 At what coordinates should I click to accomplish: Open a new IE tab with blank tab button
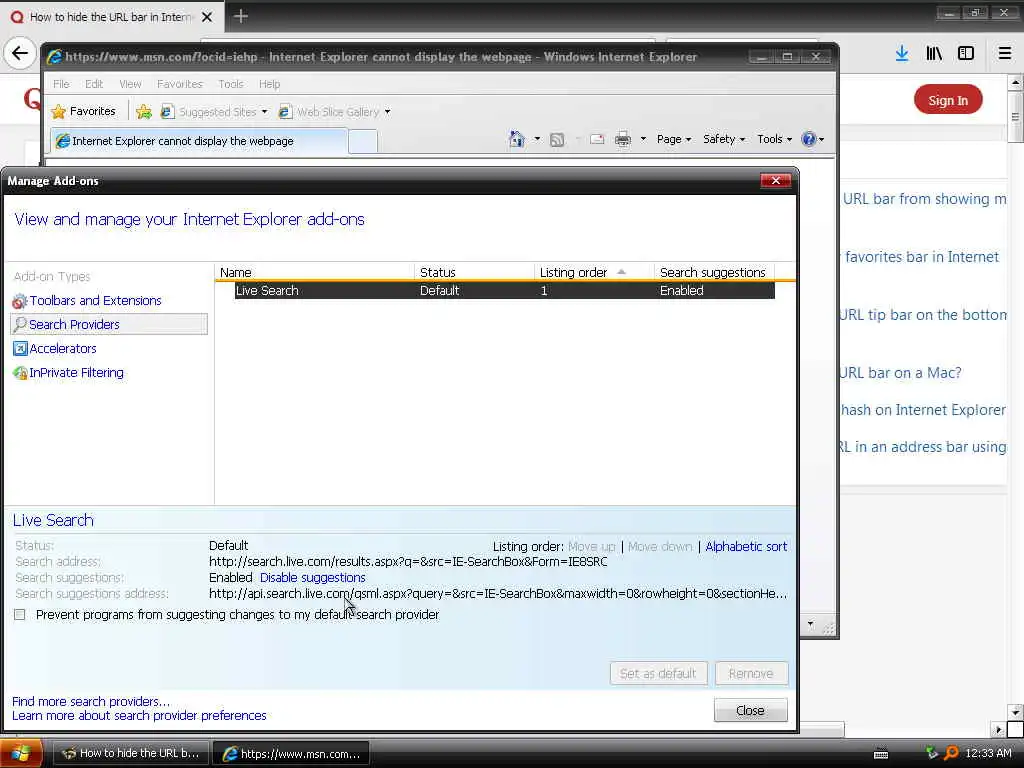(362, 141)
